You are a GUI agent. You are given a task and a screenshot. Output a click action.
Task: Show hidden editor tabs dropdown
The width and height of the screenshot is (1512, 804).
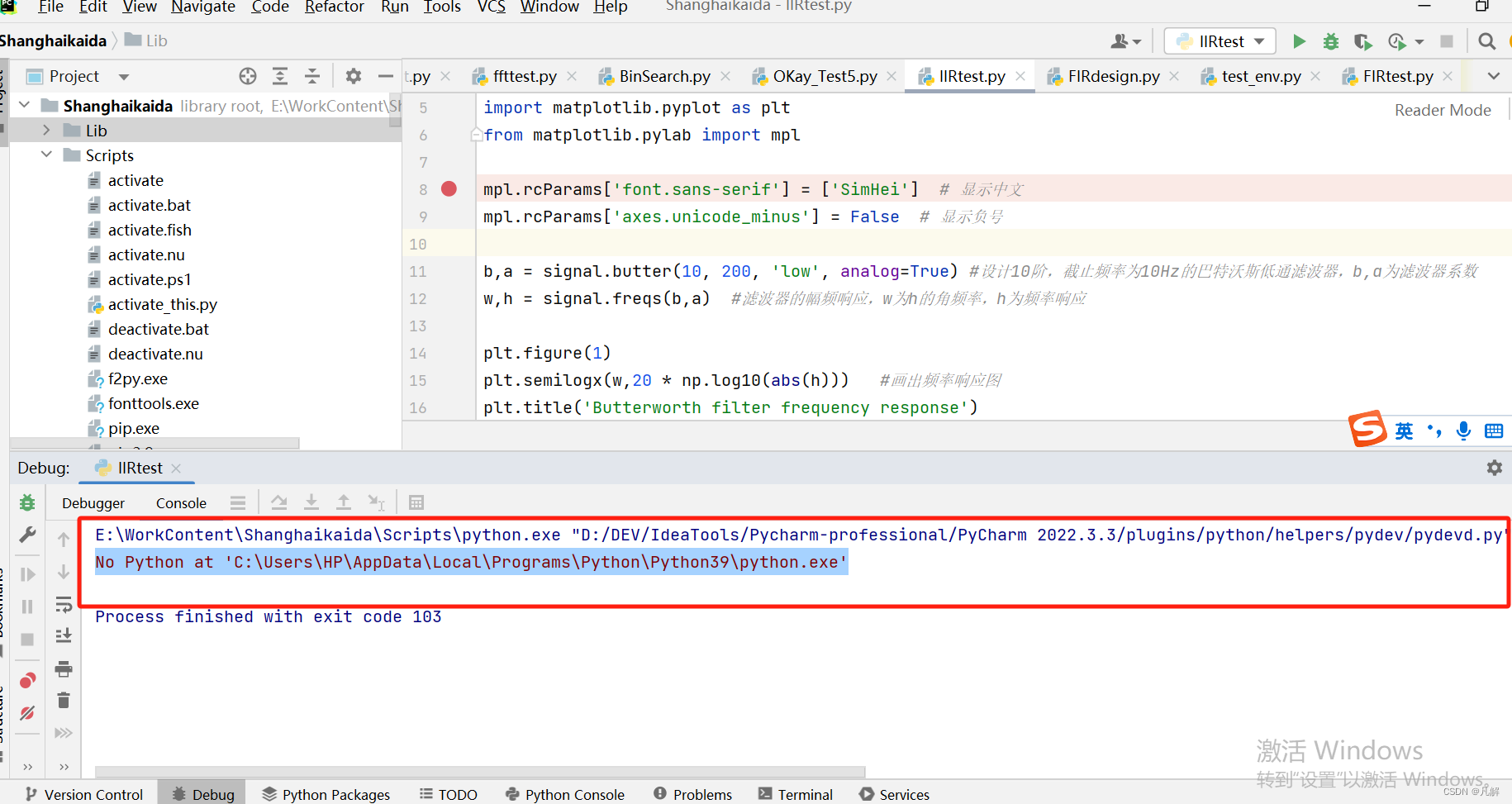coord(1493,76)
